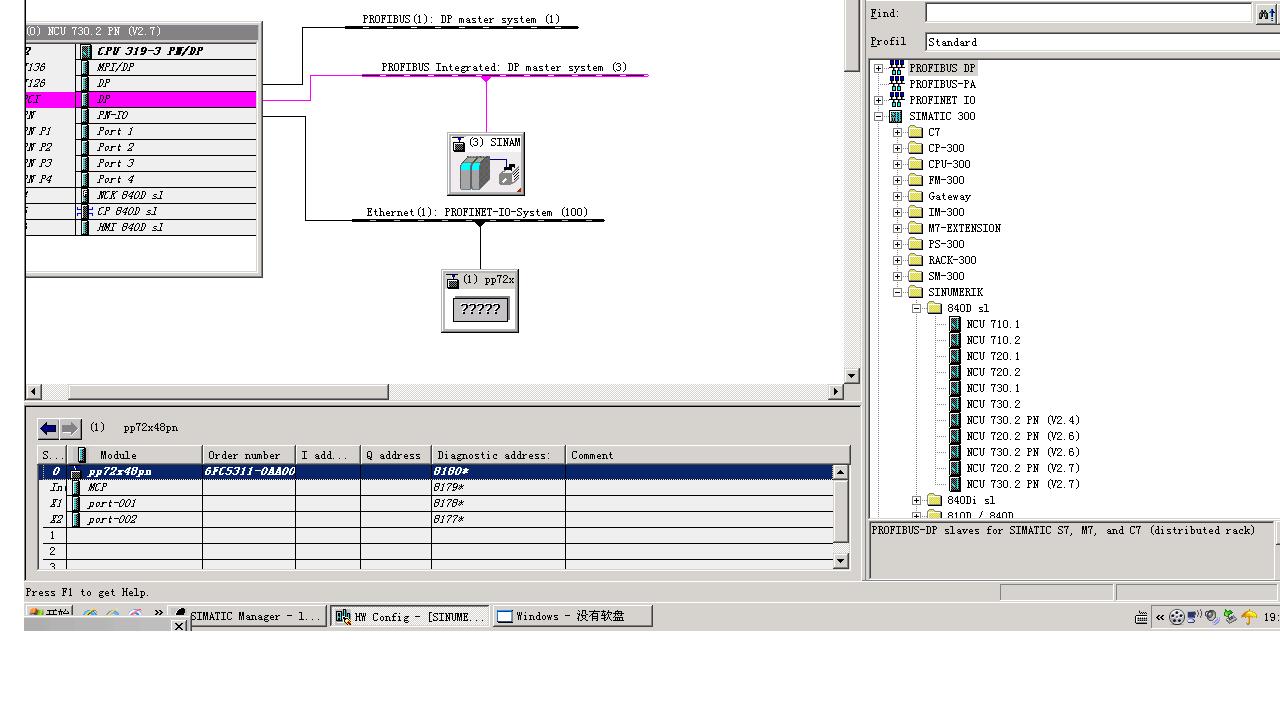Select the pp72x48pn row in module table

(x=436, y=471)
